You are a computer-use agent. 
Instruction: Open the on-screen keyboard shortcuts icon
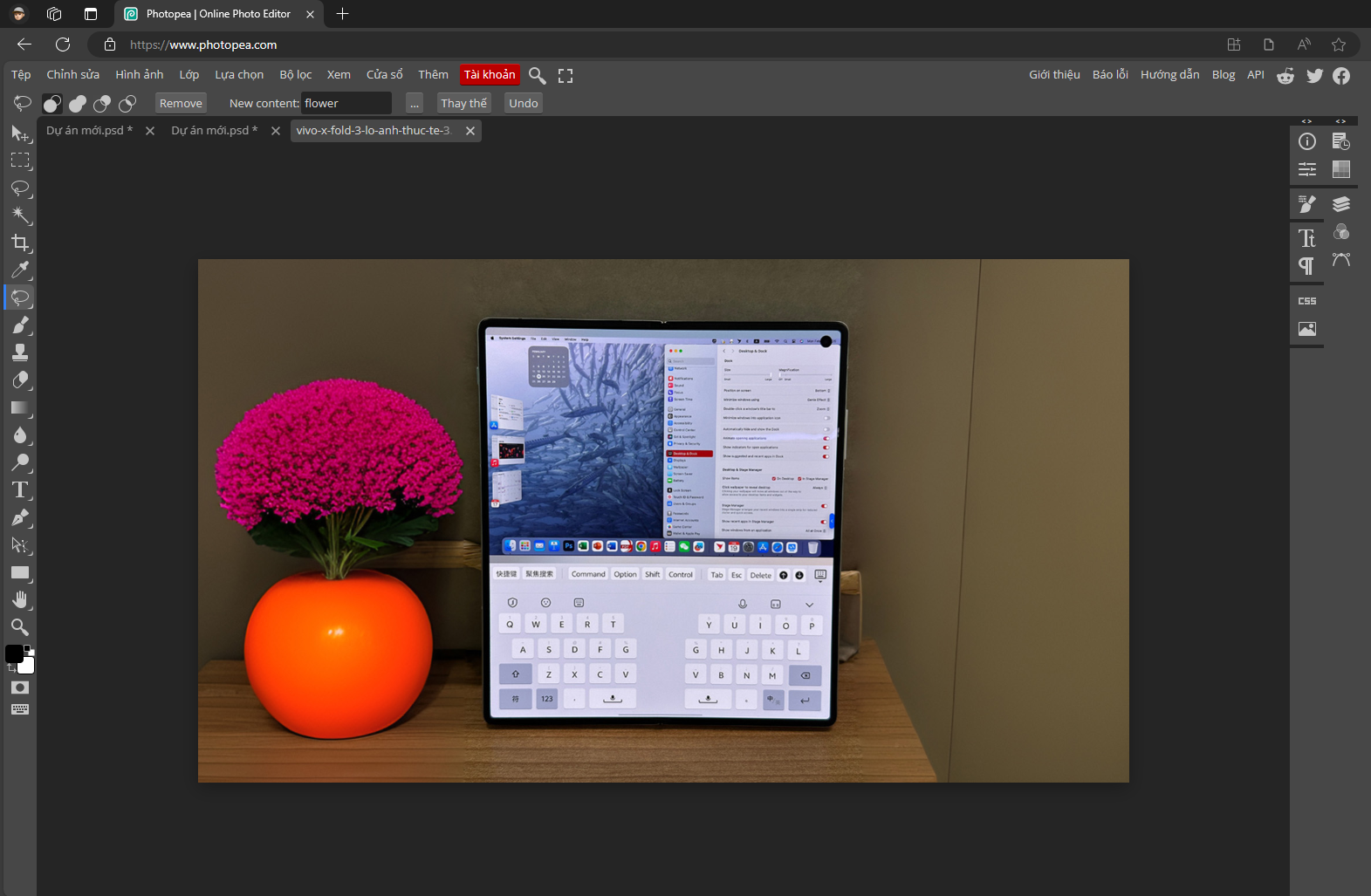tap(20, 709)
